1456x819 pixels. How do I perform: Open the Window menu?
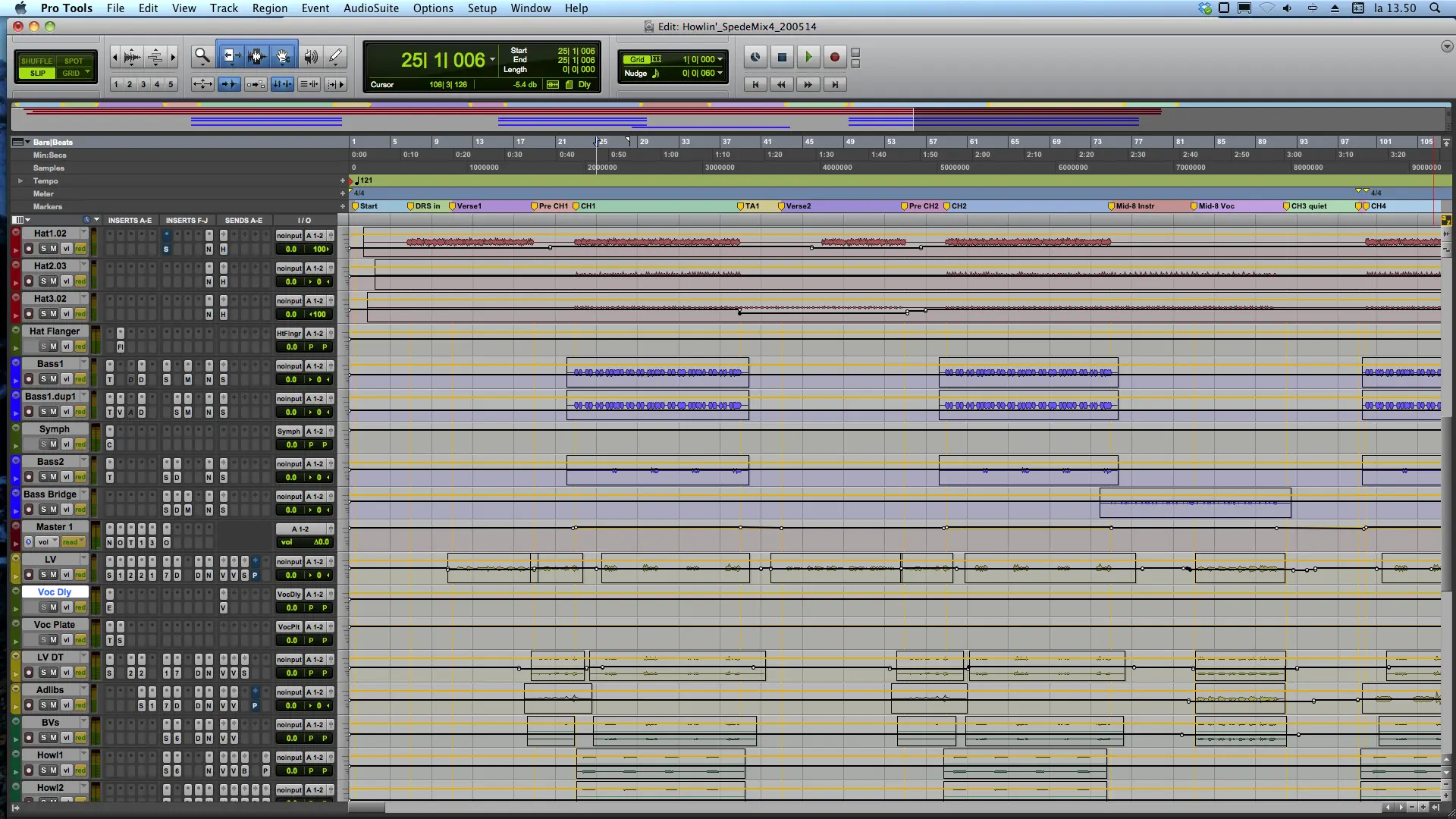pyautogui.click(x=530, y=8)
